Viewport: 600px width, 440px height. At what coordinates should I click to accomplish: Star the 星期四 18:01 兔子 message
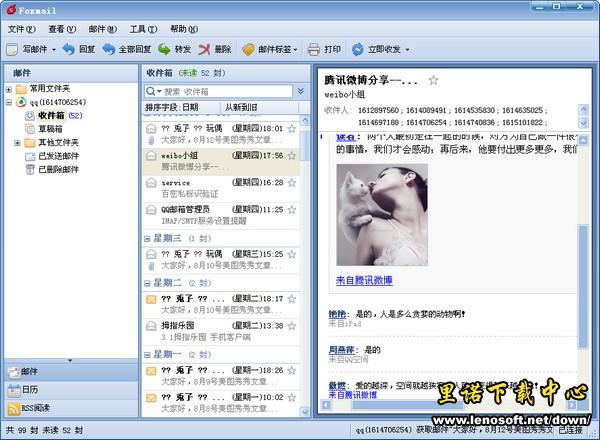pyautogui.click(x=292, y=129)
